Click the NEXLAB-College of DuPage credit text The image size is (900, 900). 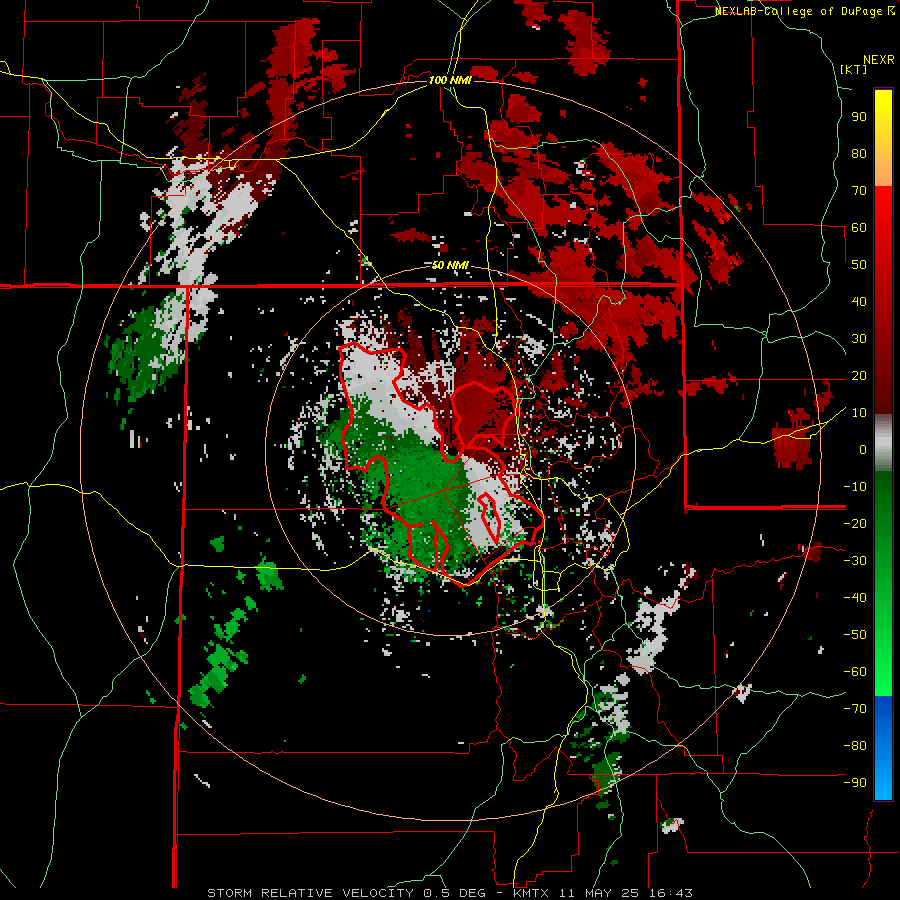click(x=804, y=11)
